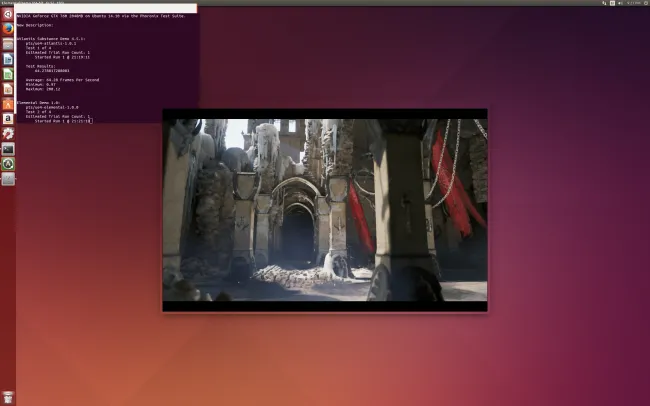Click the 'Elemental Demo 1.0:' terminal line
The height and width of the screenshot is (406, 650).
coord(38,102)
